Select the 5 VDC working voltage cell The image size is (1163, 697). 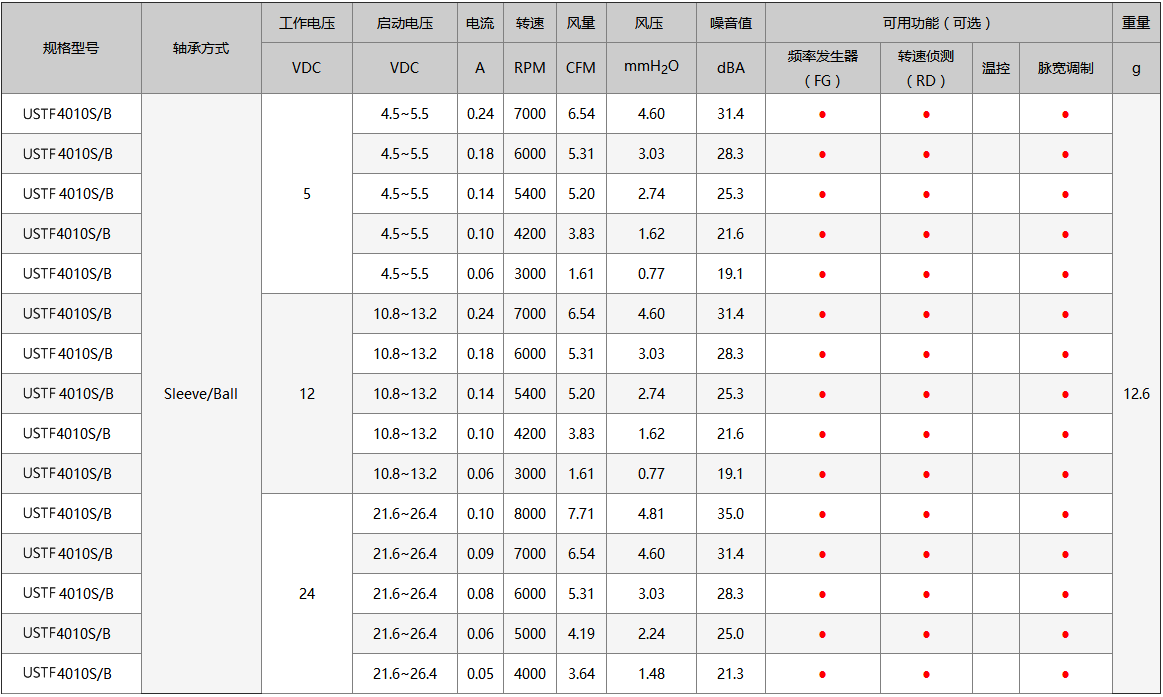[x=307, y=194]
